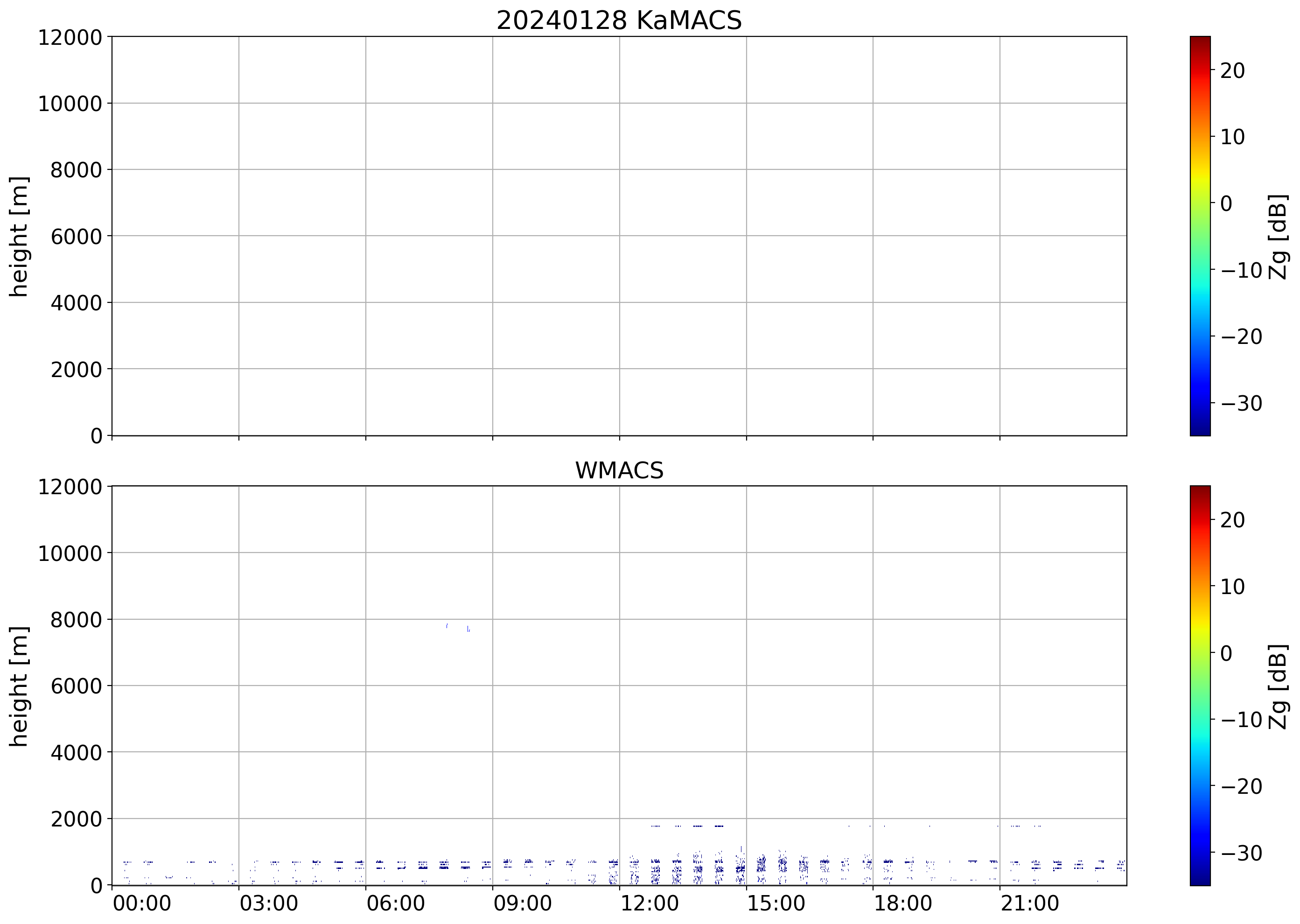Click the 12000 tick on the WMACS y-axis
This screenshot has width=1300, height=924.
[70, 486]
